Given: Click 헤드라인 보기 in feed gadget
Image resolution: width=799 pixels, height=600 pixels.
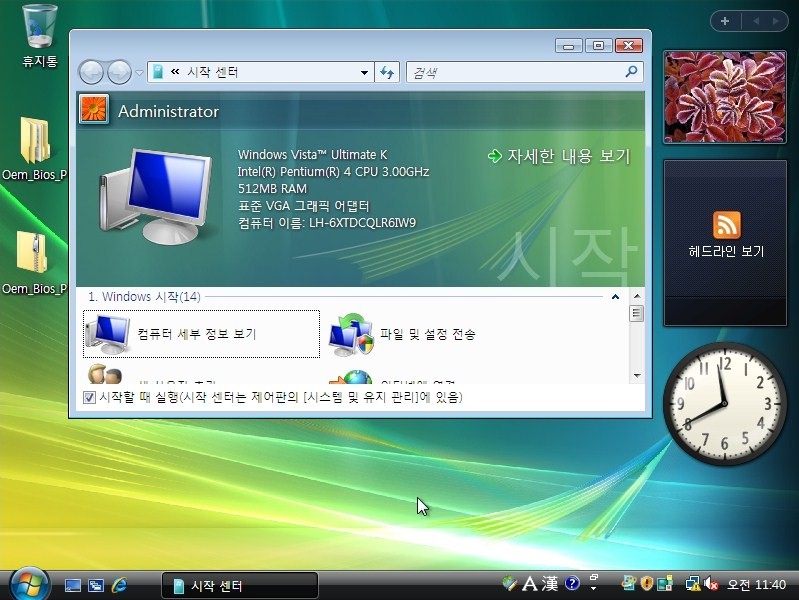Looking at the screenshot, I should (726, 251).
